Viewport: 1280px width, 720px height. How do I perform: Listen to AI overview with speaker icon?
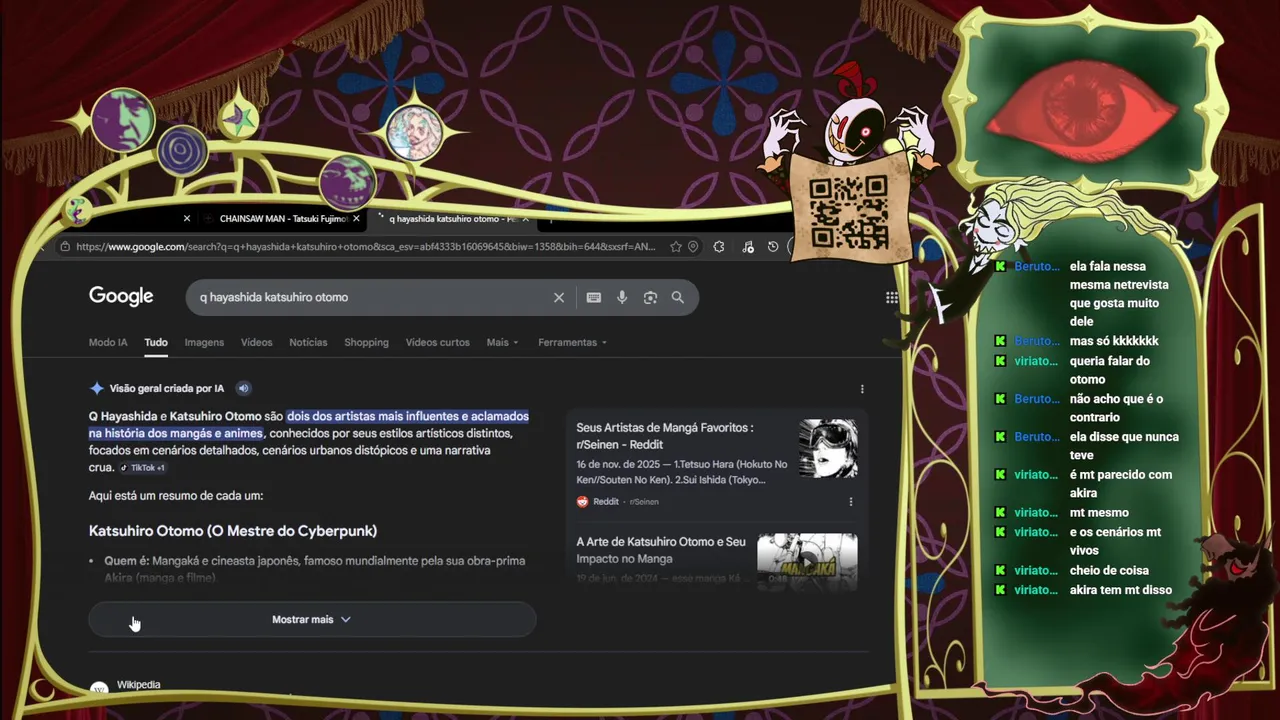(243, 388)
